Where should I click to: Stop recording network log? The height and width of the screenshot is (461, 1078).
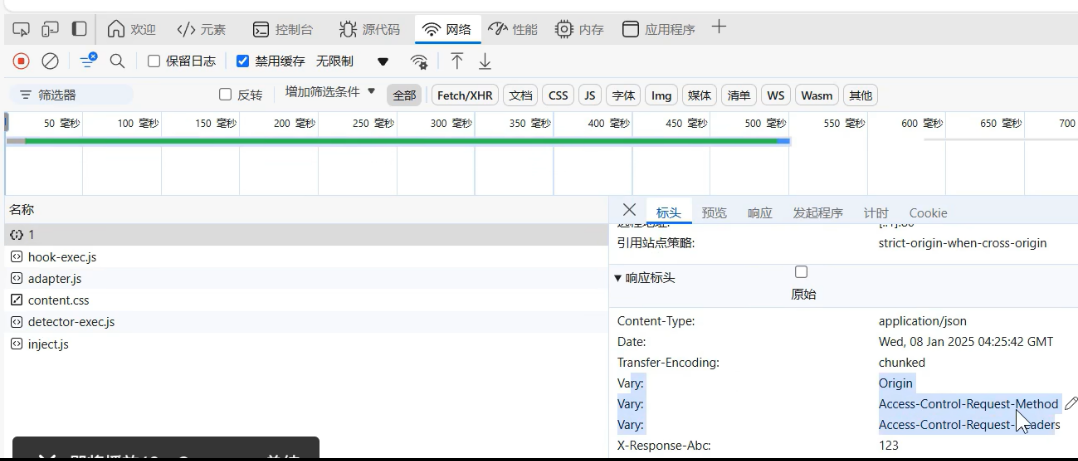pos(21,61)
